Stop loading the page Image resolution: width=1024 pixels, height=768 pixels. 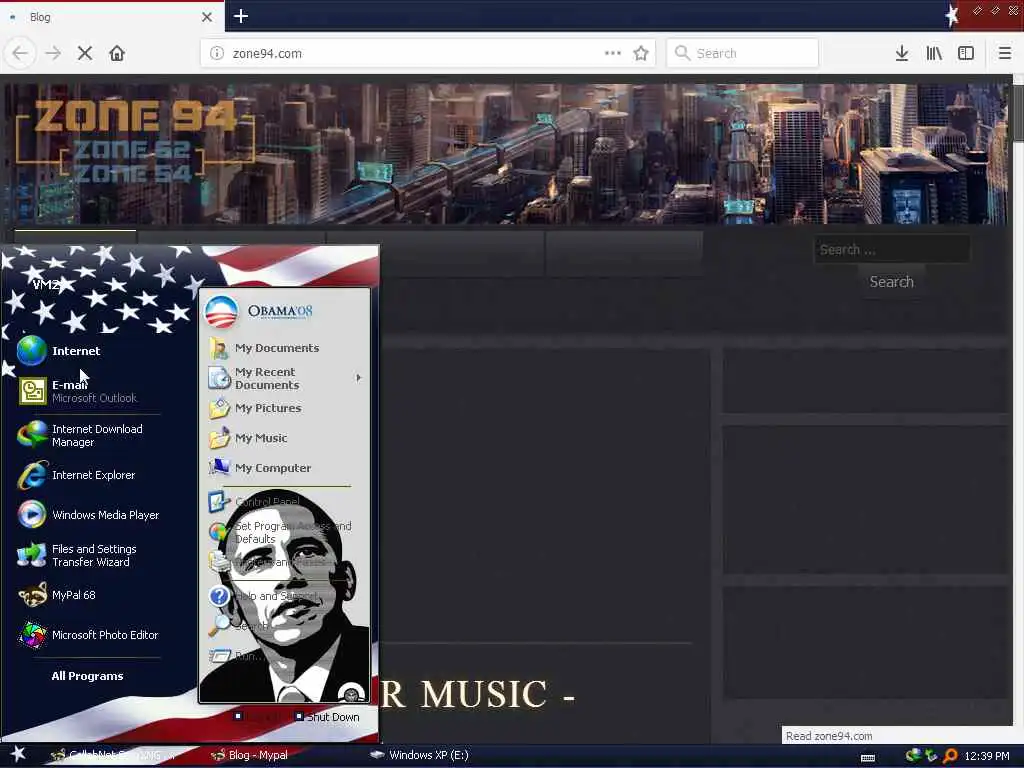[x=85, y=53]
